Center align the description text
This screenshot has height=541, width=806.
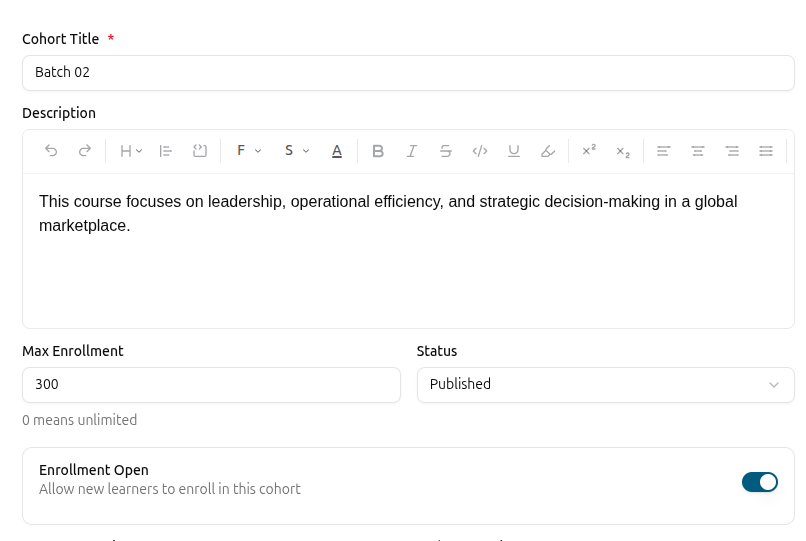click(698, 151)
